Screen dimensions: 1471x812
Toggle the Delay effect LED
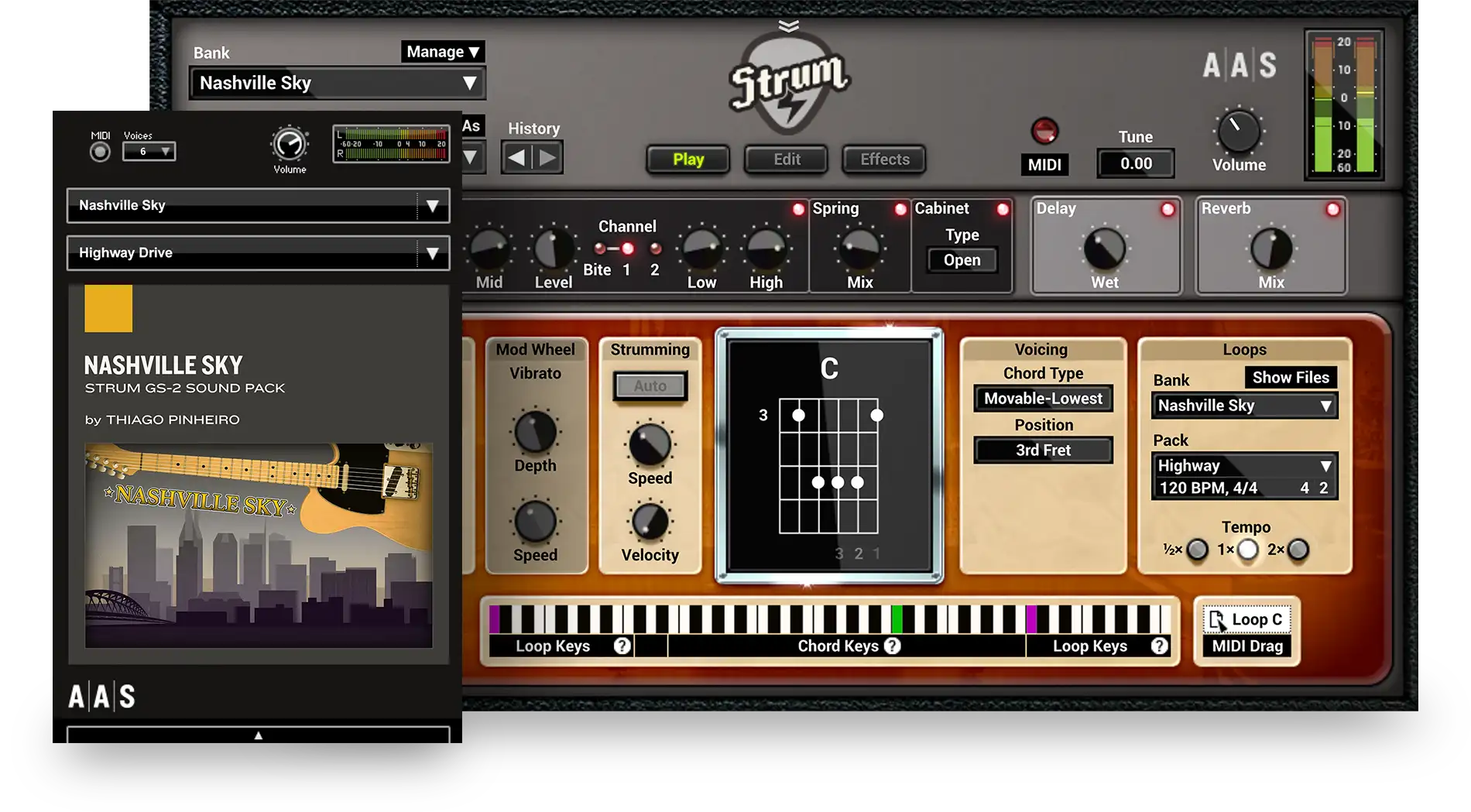[x=1168, y=209]
